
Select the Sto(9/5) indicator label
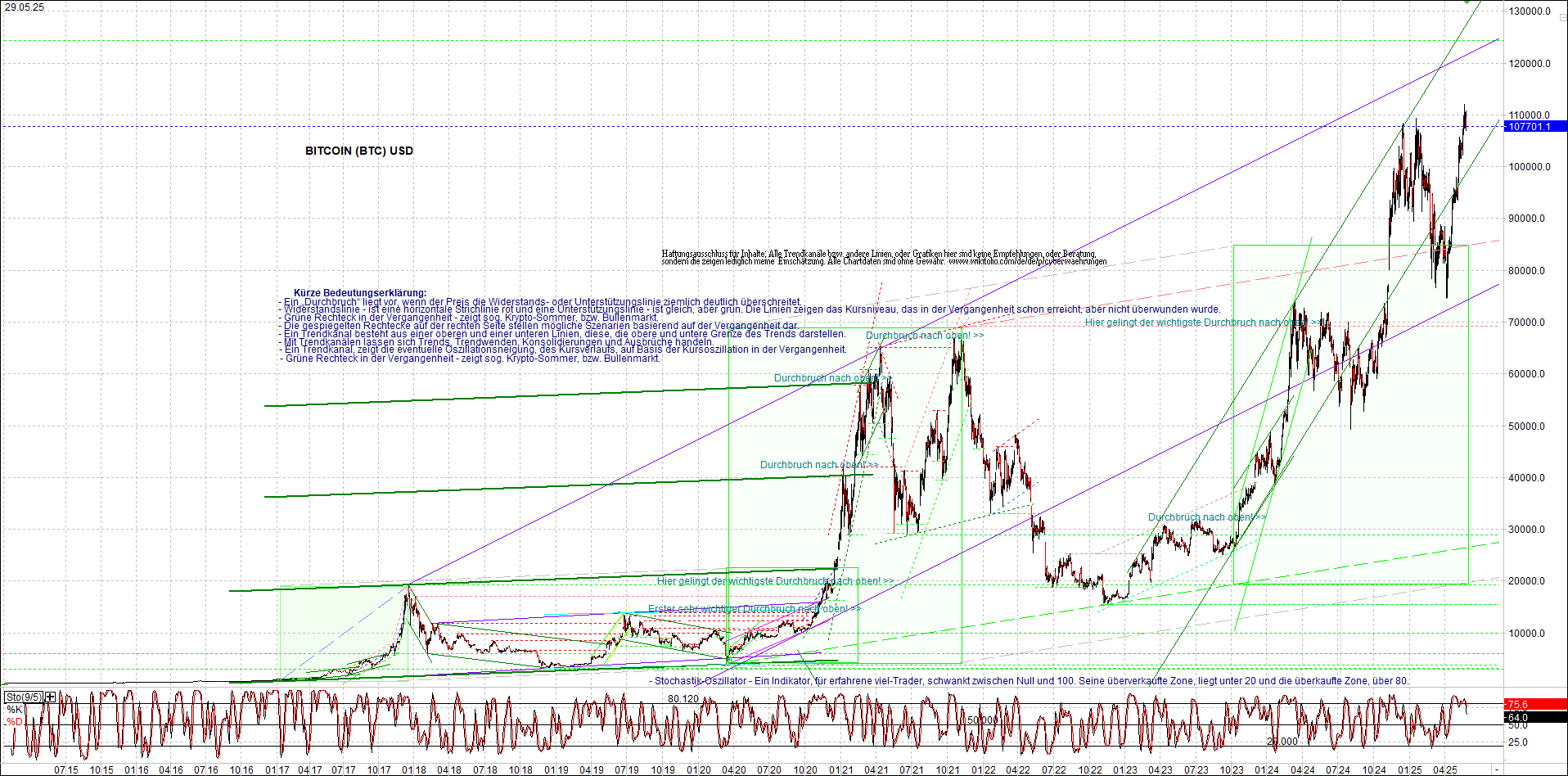[x=24, y=697]
